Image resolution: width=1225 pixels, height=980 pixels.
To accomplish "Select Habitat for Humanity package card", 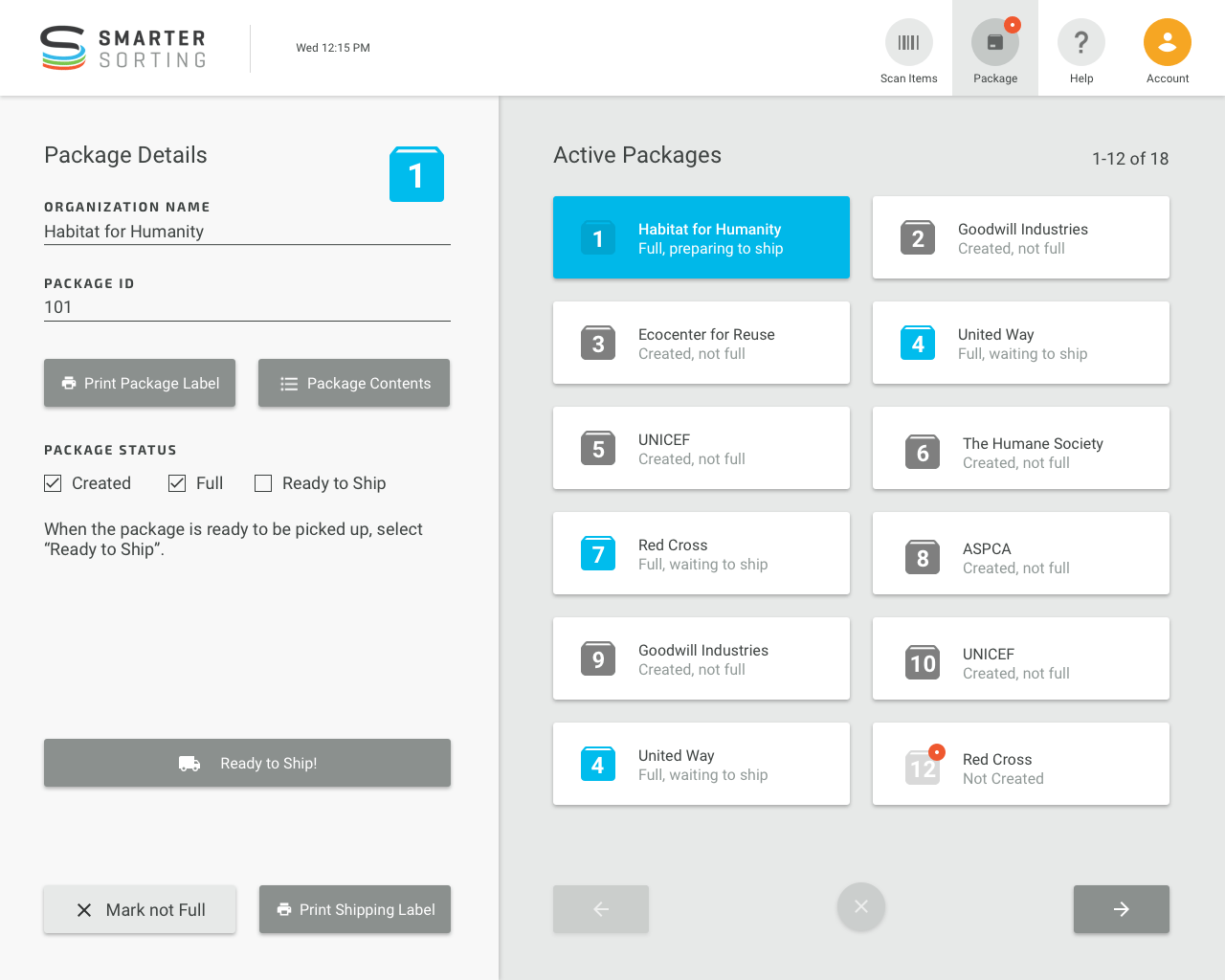I will (702, 237).
